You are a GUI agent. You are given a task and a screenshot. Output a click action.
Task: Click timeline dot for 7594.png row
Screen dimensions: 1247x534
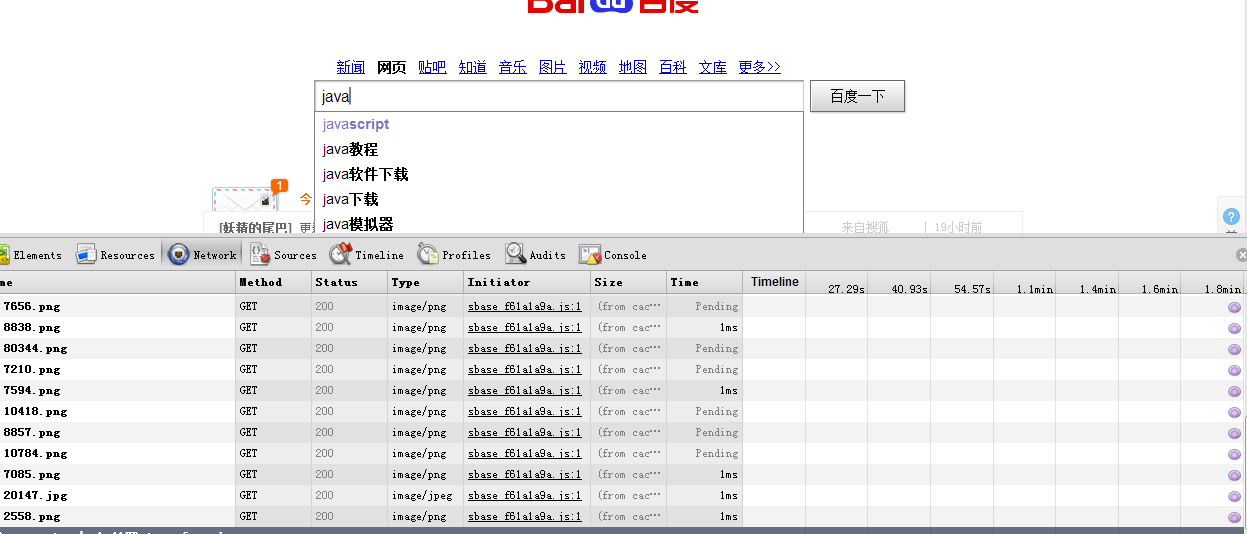(1234, 391)
